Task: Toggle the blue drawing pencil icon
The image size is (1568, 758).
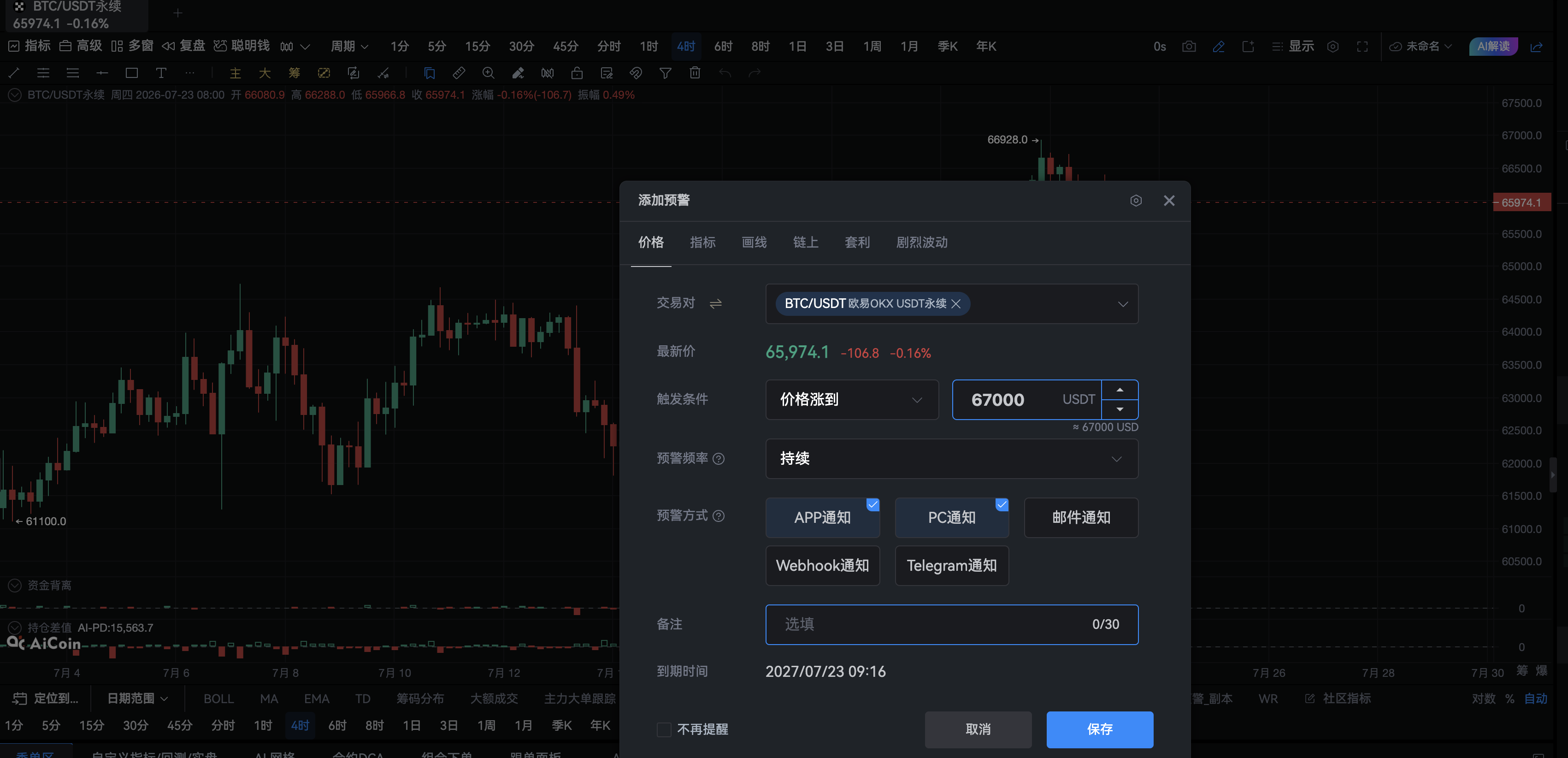Action: coord(1219,46)
